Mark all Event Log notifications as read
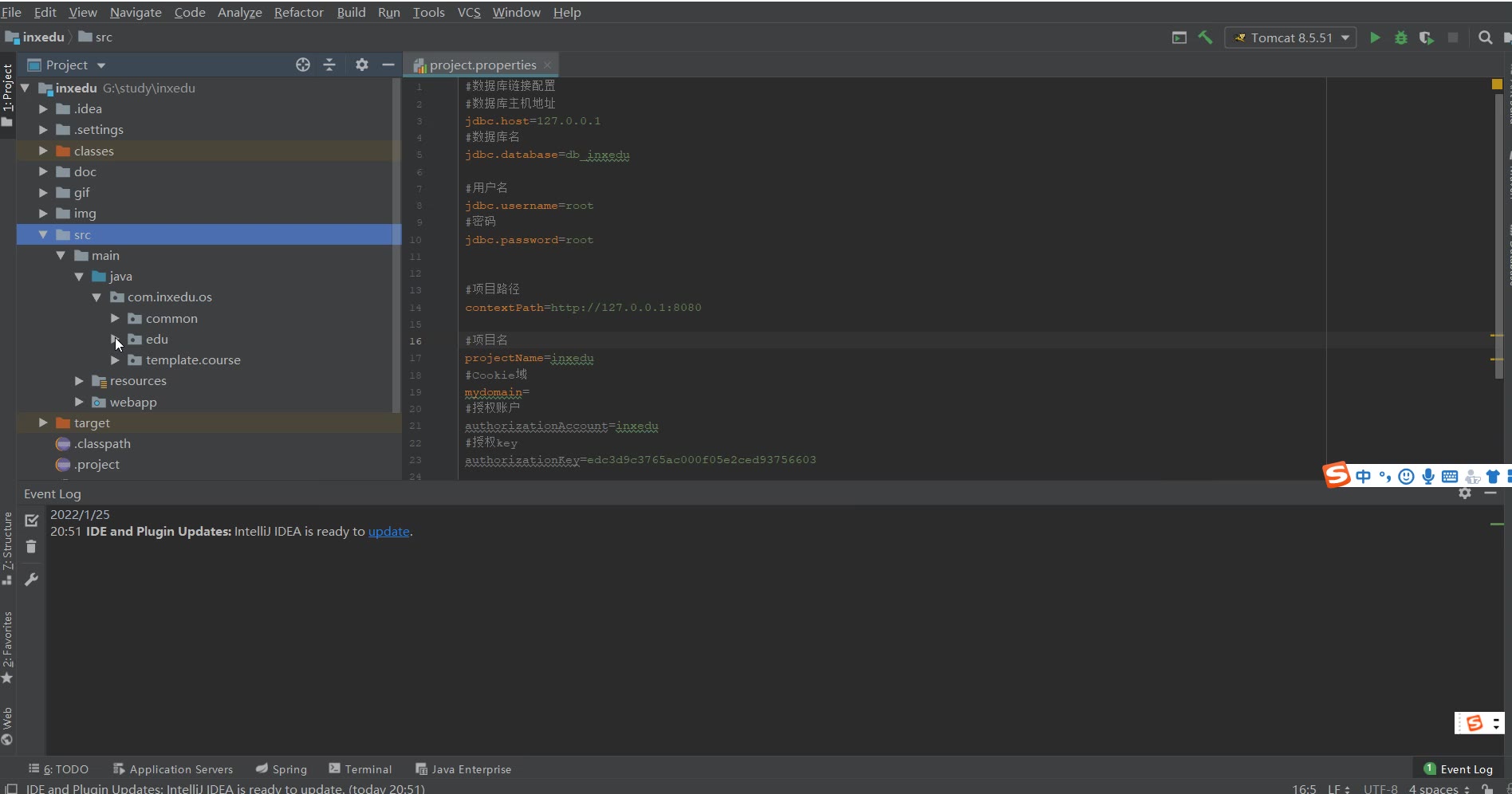This screenshot has width=1512, height=794. tap(31, 521)
